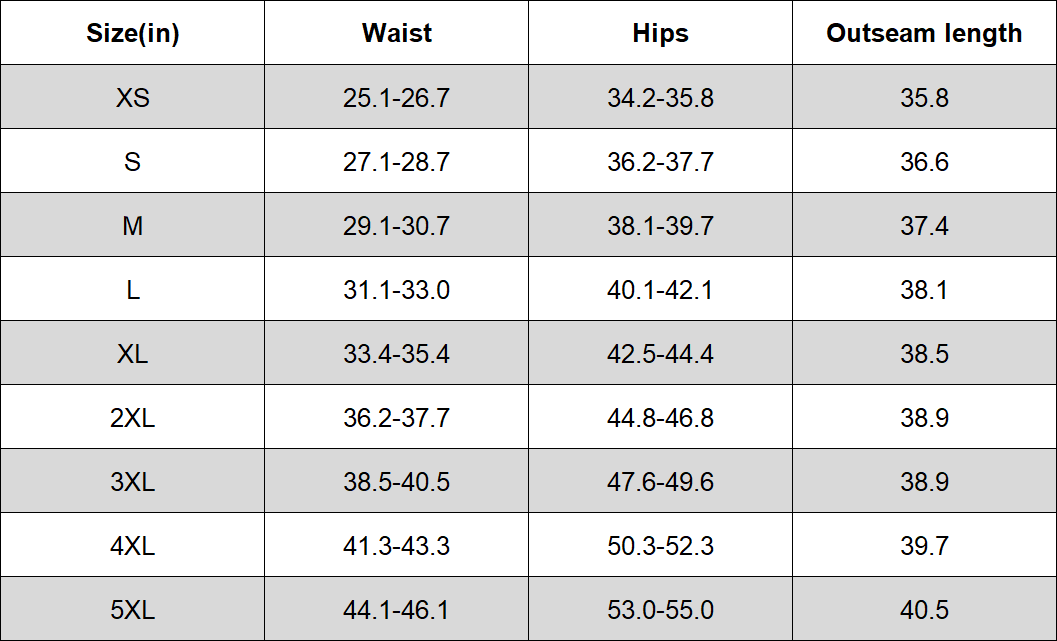This screenshot has height=641, width=1057.
Task: Select the Waist column header
Action: (396, 33)
